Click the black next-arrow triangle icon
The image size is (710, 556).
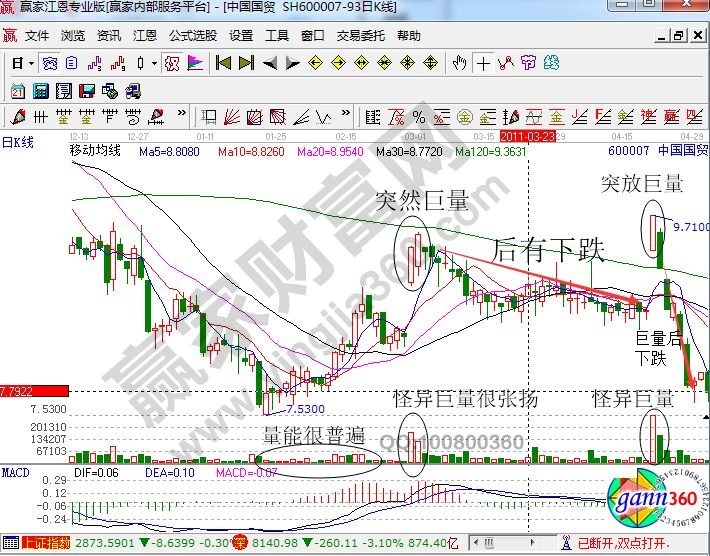[291, 63]
